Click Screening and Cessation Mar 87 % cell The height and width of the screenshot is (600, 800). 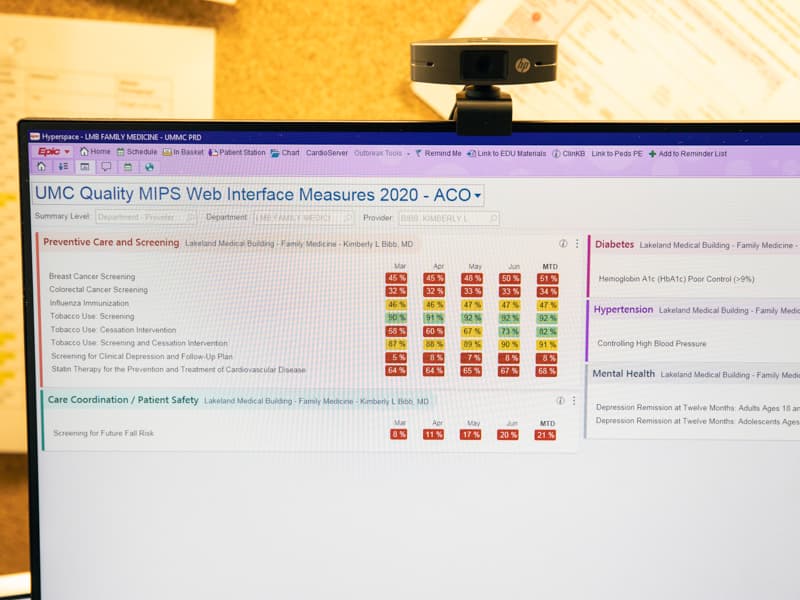click(x=396, y=344)
